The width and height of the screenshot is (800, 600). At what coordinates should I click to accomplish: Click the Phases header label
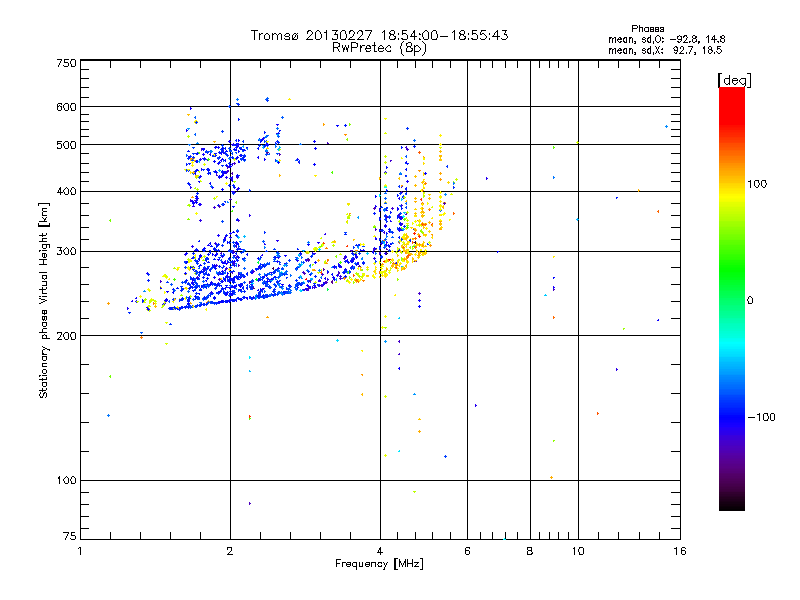click(x=647, y=29)
